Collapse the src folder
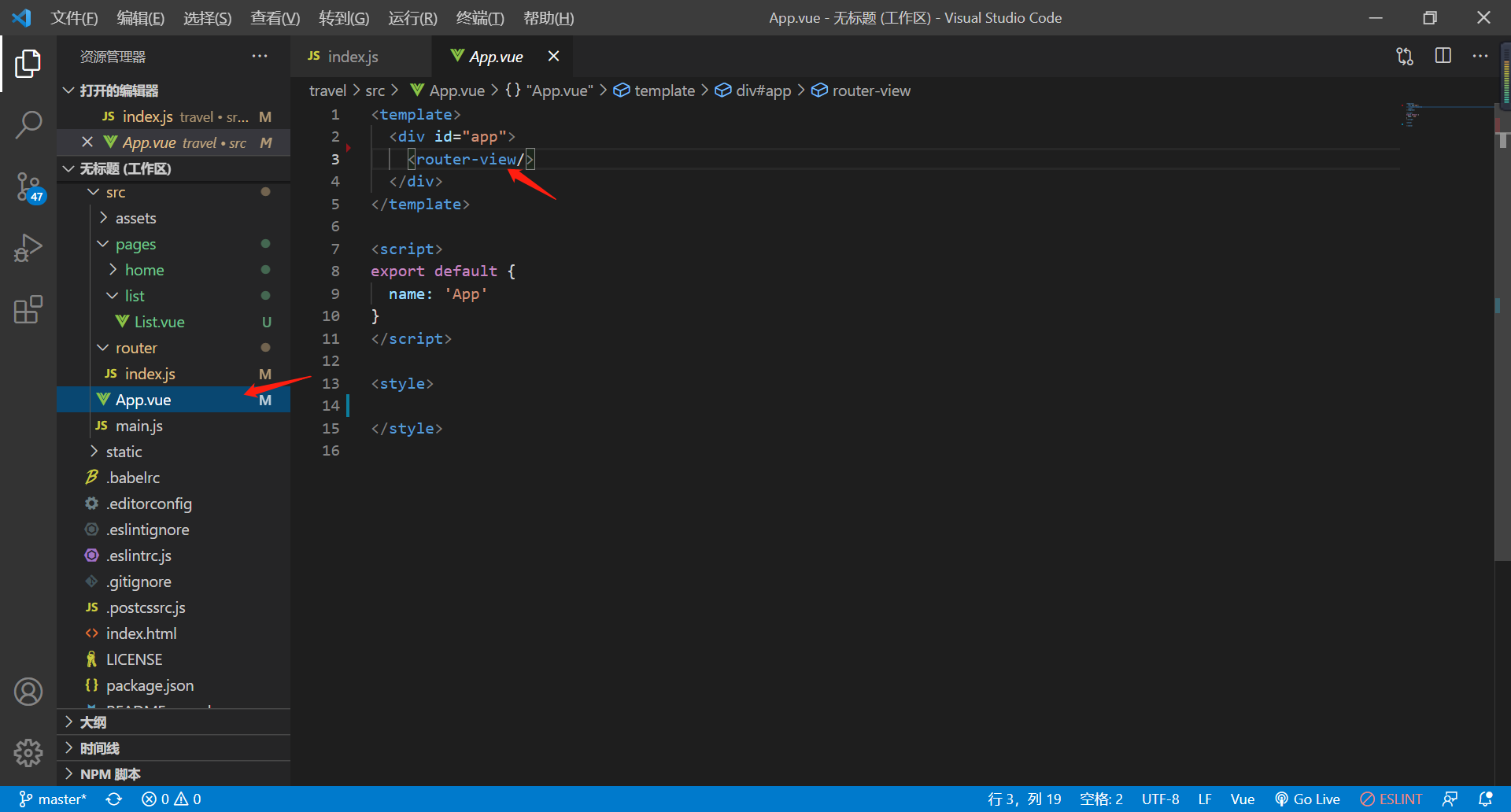 173,192
